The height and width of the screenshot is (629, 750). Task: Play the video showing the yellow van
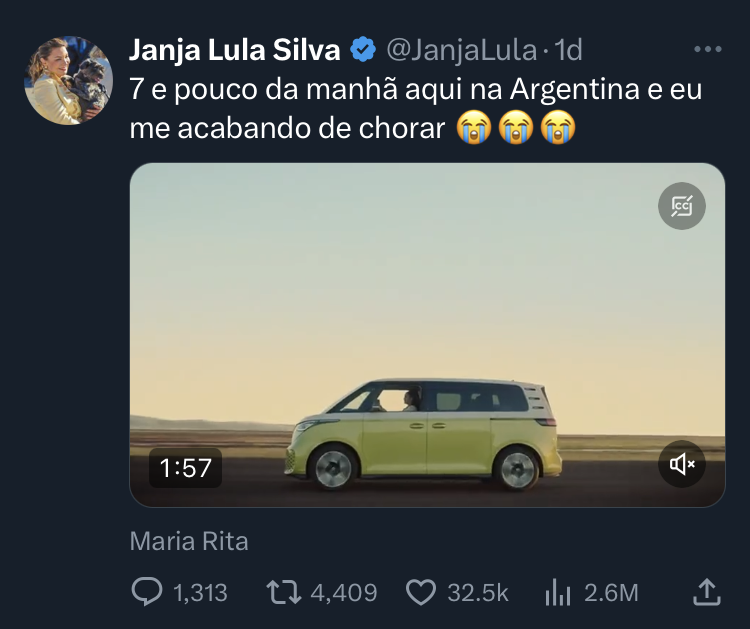(427, 334)
